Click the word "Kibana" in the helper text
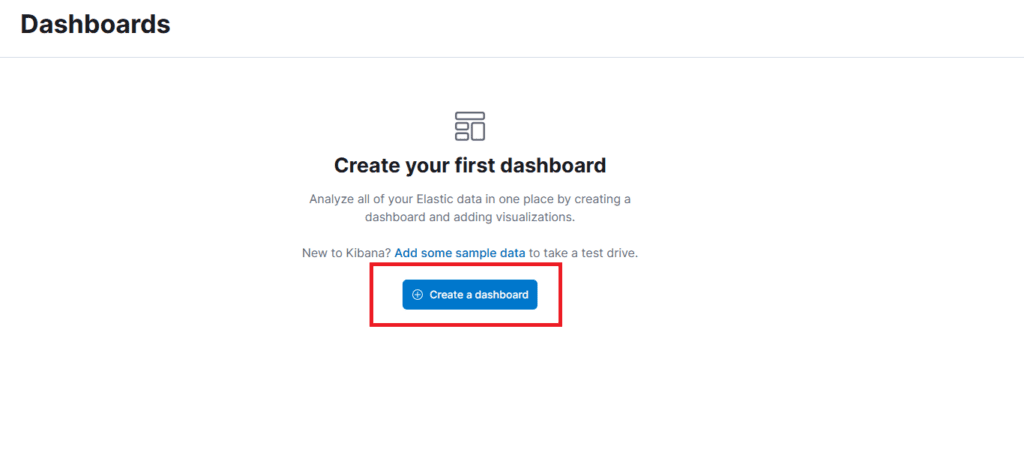 368,253
